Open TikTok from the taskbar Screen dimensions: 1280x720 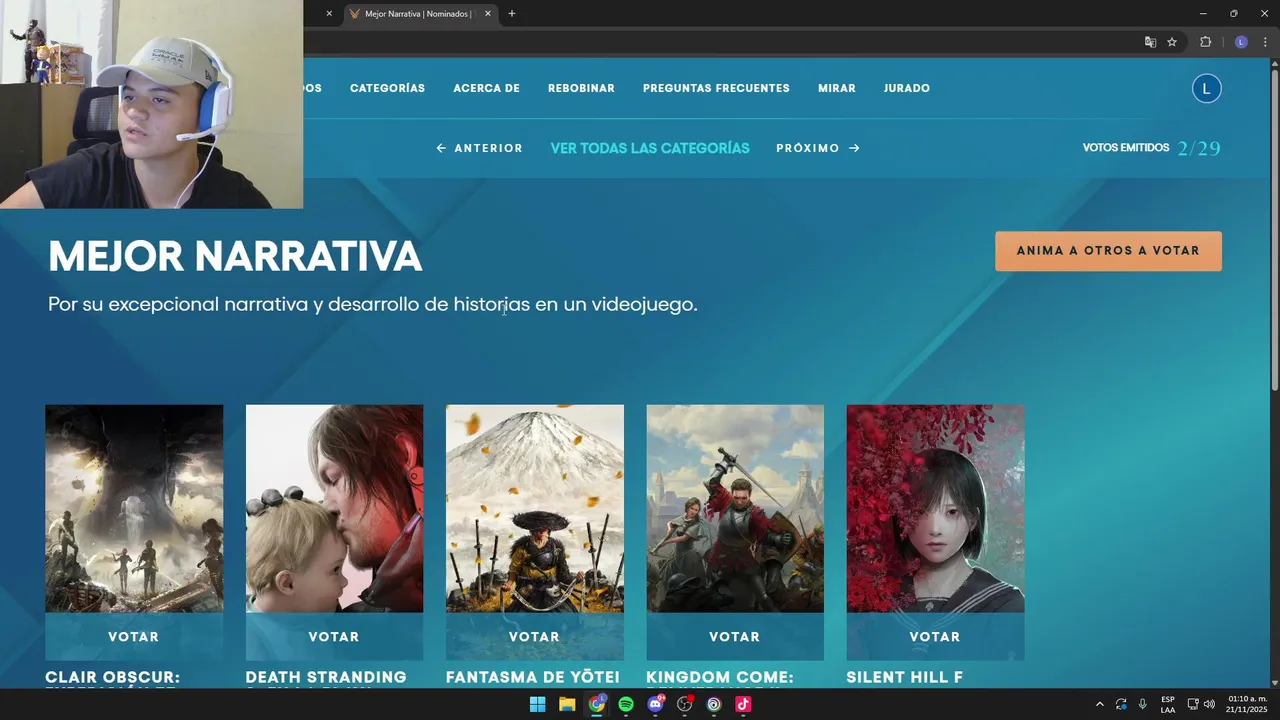tap(743, 704)
